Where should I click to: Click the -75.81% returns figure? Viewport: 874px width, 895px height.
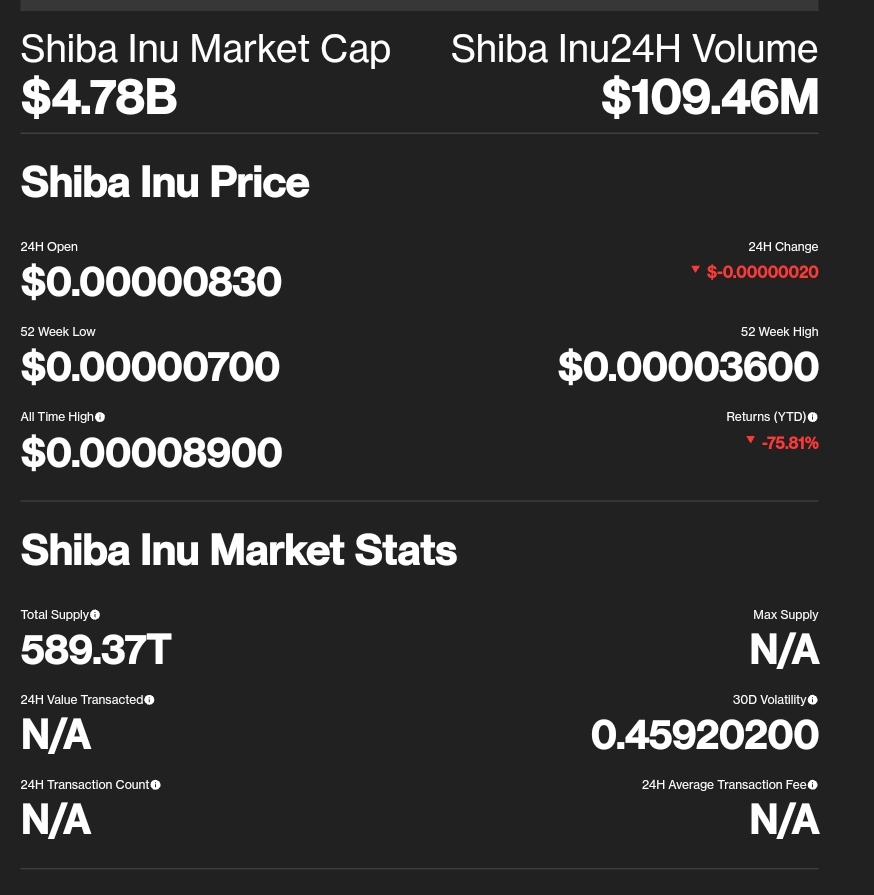tap(790, 443)
